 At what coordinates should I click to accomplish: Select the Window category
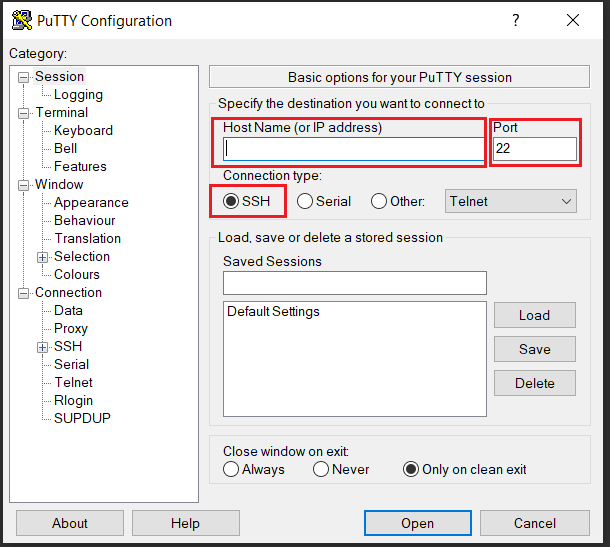pos(59,184)
